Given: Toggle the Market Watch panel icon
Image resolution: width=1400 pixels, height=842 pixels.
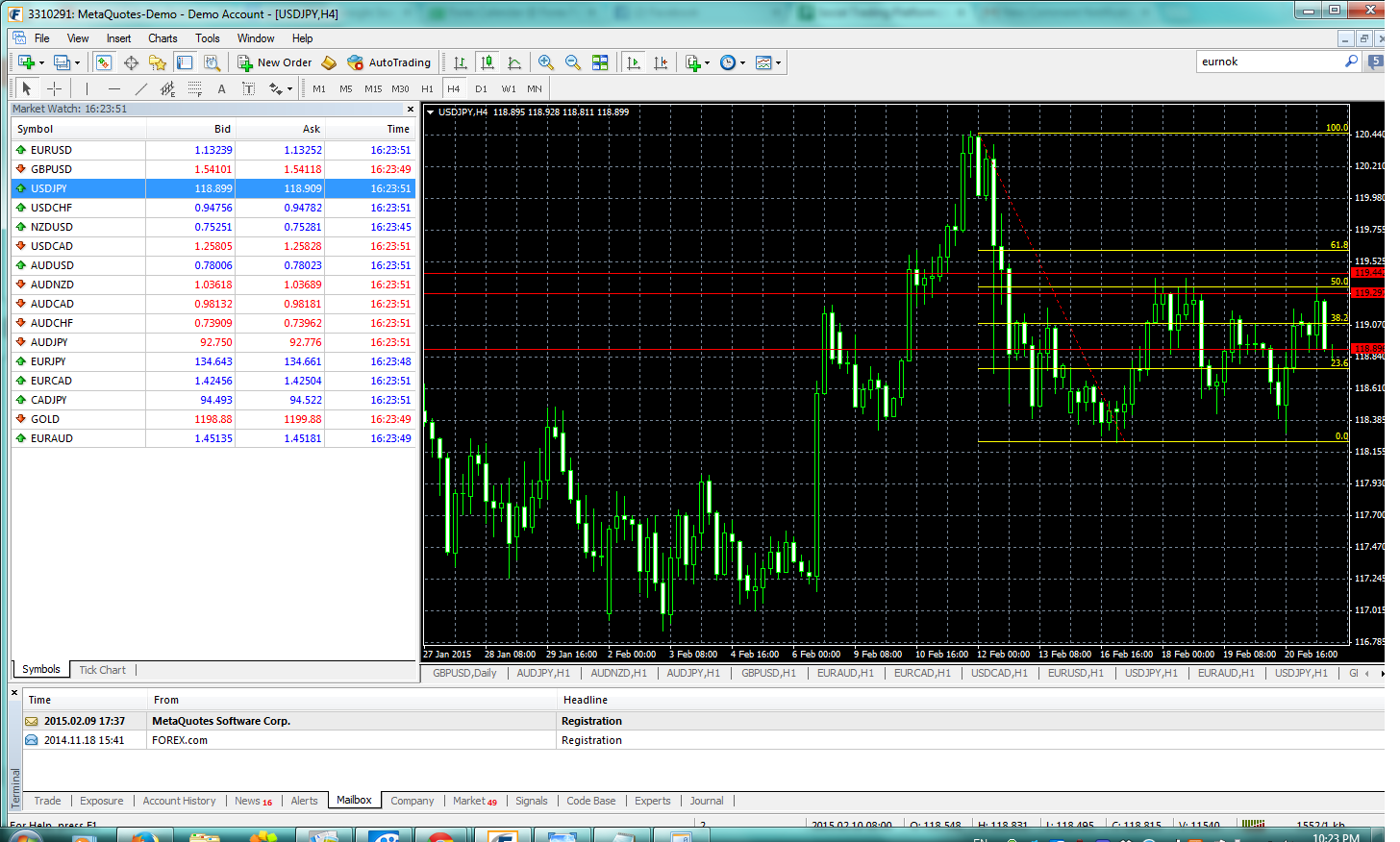Looking at the screenshot, I should point(104,62).
